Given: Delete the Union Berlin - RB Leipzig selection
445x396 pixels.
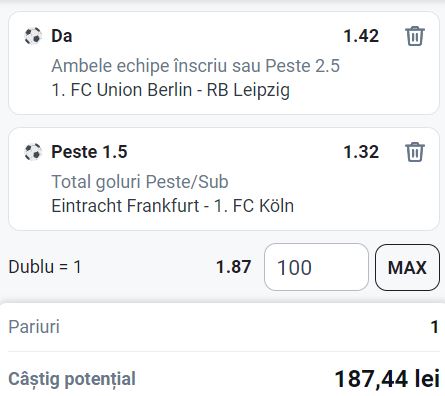Looking at the screenshot, I should pos(415,36).
